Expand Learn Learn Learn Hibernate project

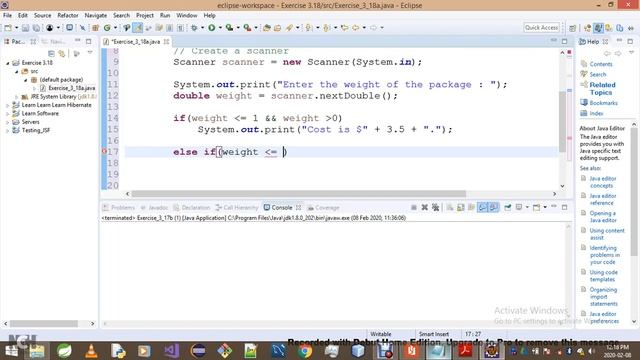point(8,105)
